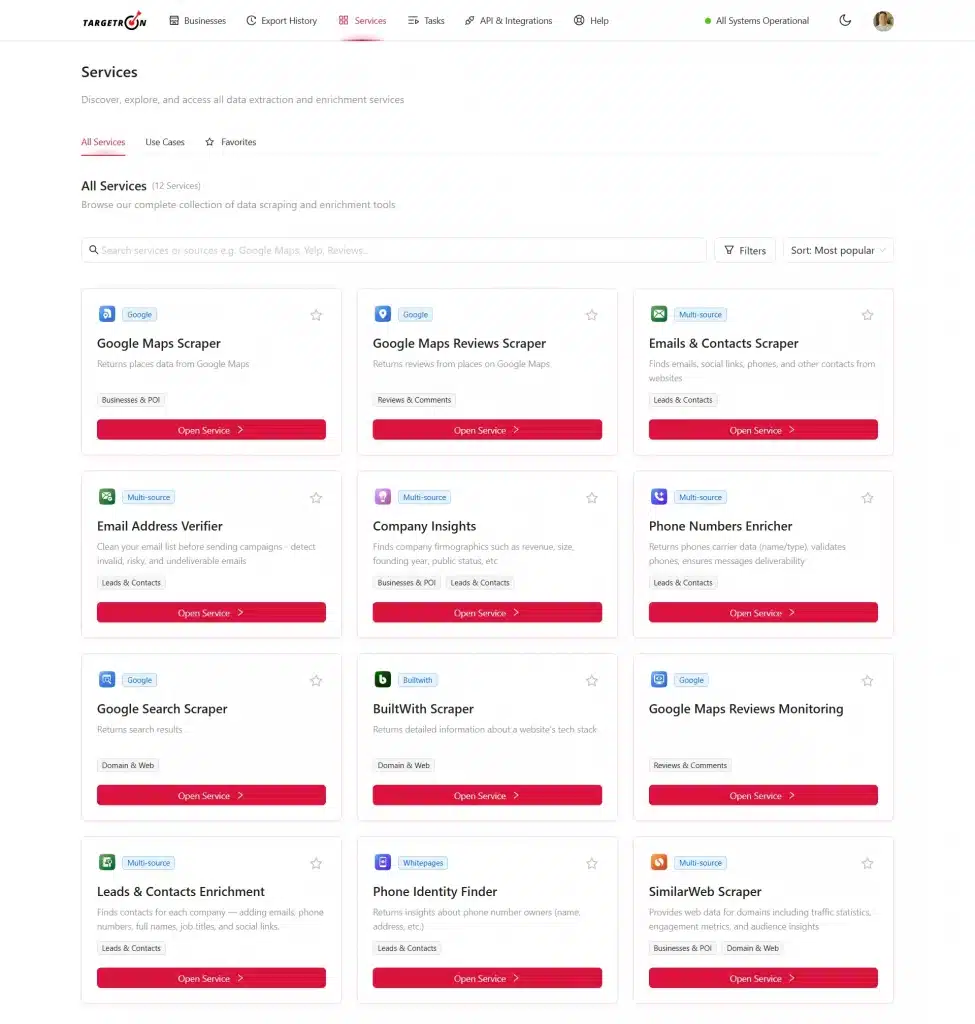Image resolution: width=975 pixels, height=1024 pixels.
Task: Click the Targetron logo
Action: coord(114,21)
